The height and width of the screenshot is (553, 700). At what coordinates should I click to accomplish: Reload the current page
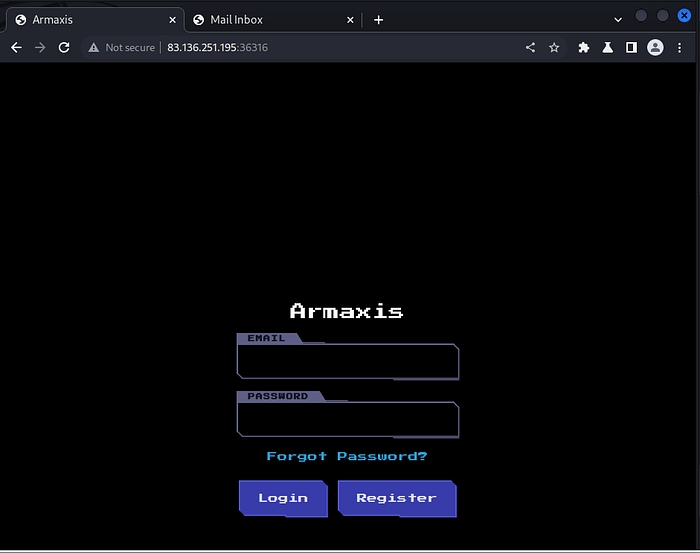(64, 47)
